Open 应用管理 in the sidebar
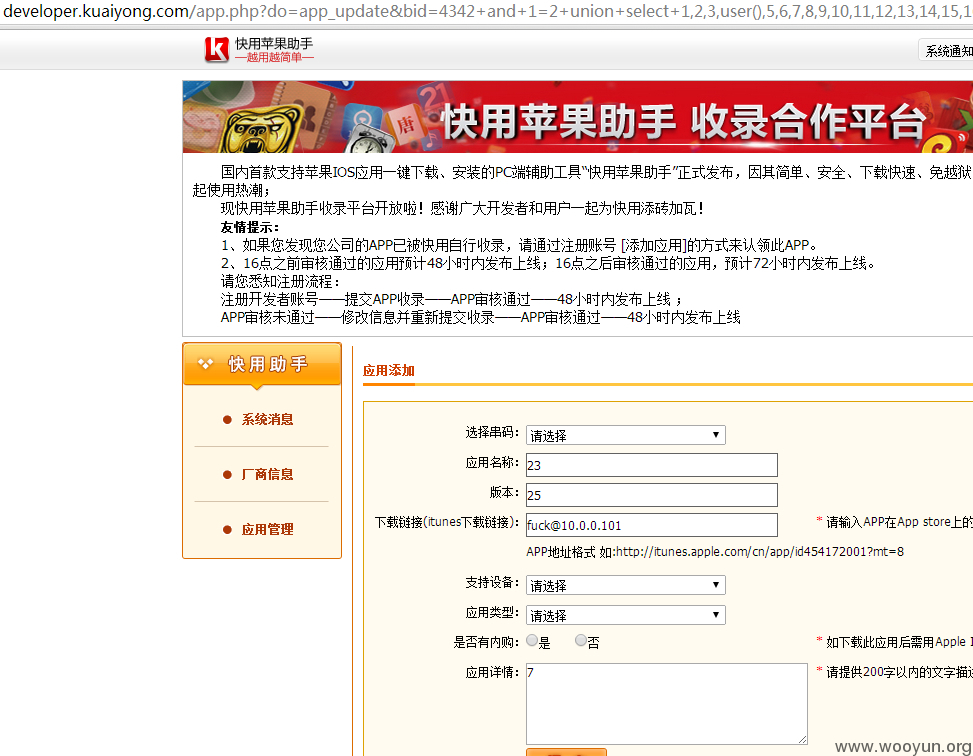The image size is (973, 756). 267,529
